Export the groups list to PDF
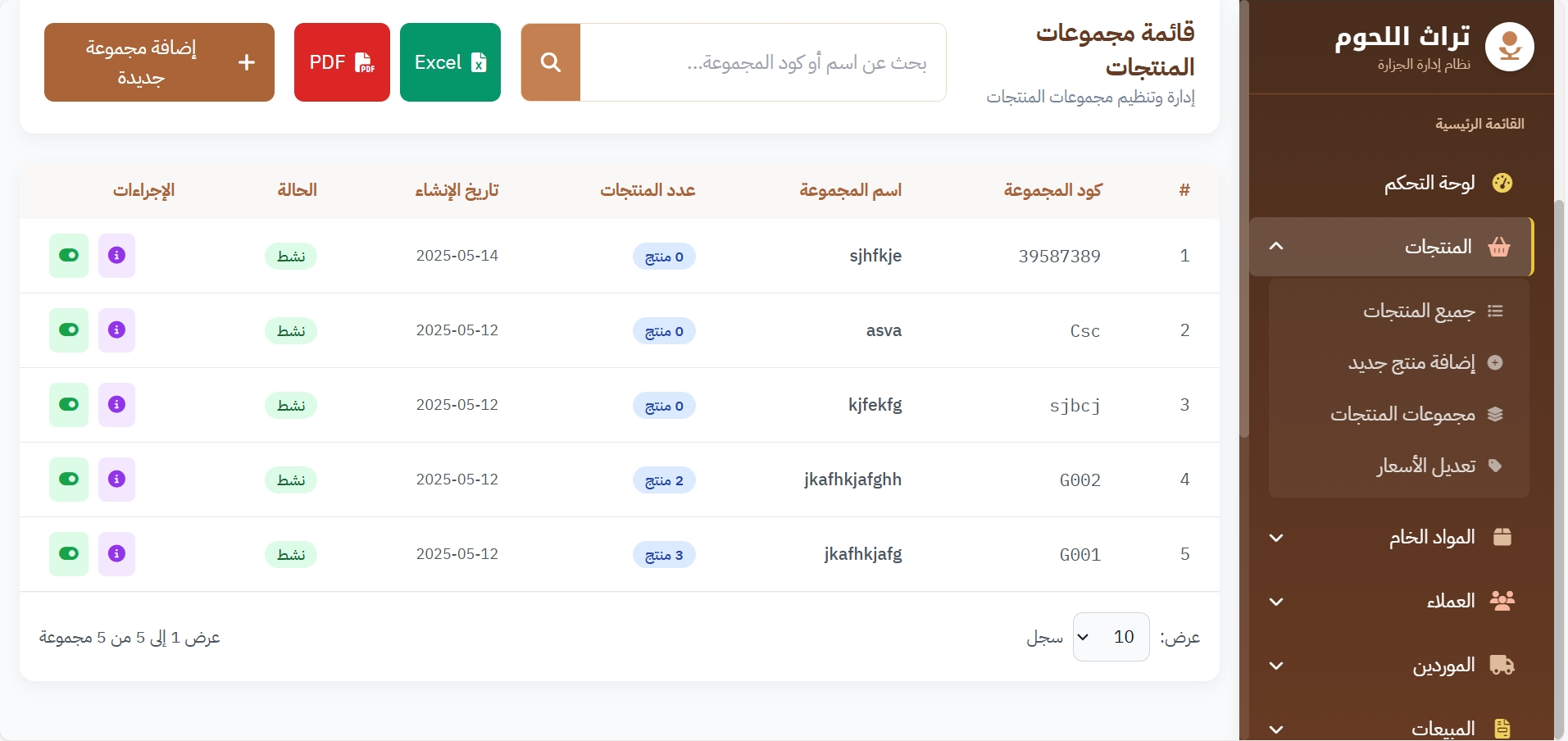Image resolution: width=1568 pixels, height=741 pixels. (x=342, y=62)
